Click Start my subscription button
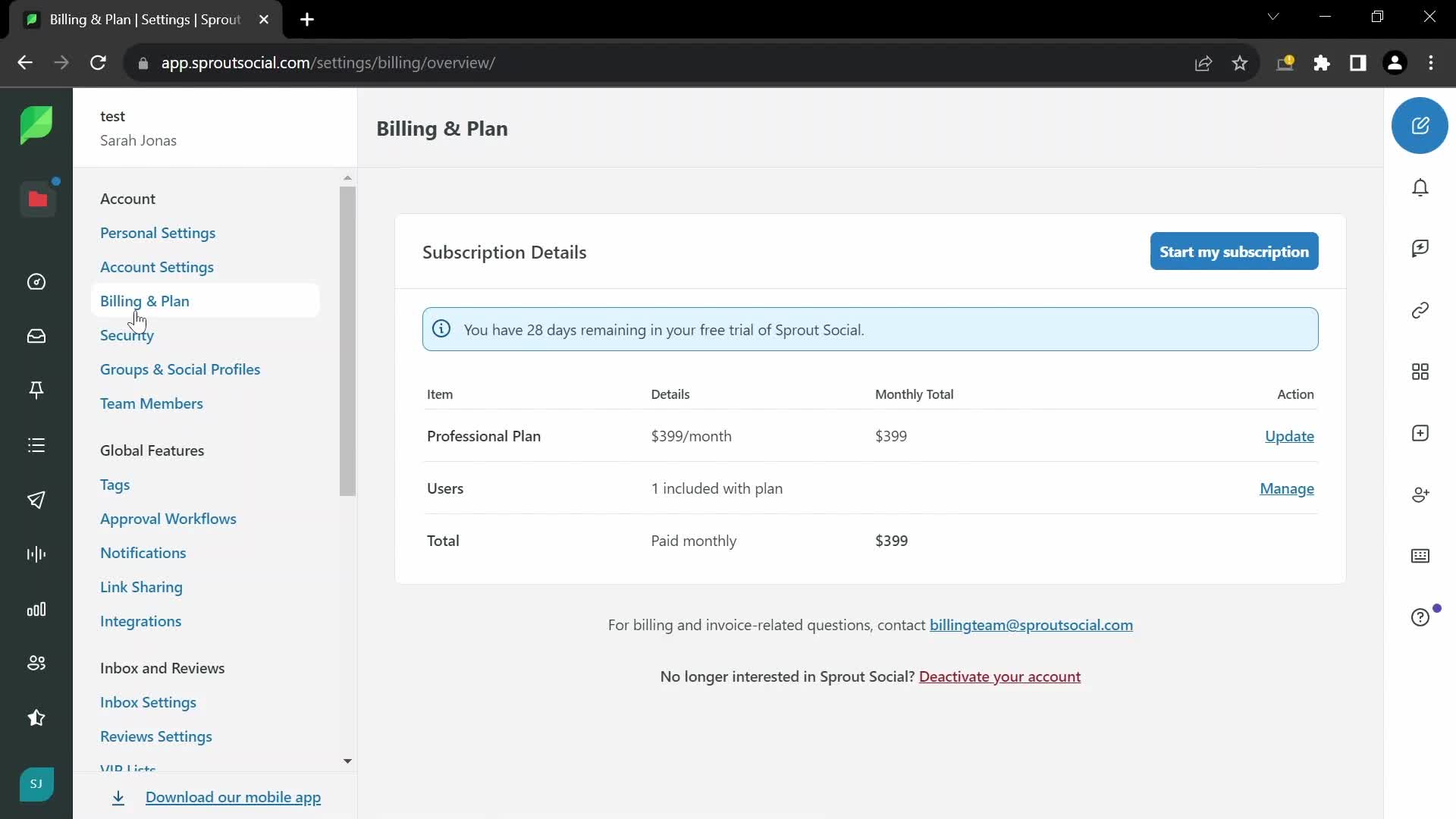Viewport: 1456px width, 819px height. click(1234, 251)
